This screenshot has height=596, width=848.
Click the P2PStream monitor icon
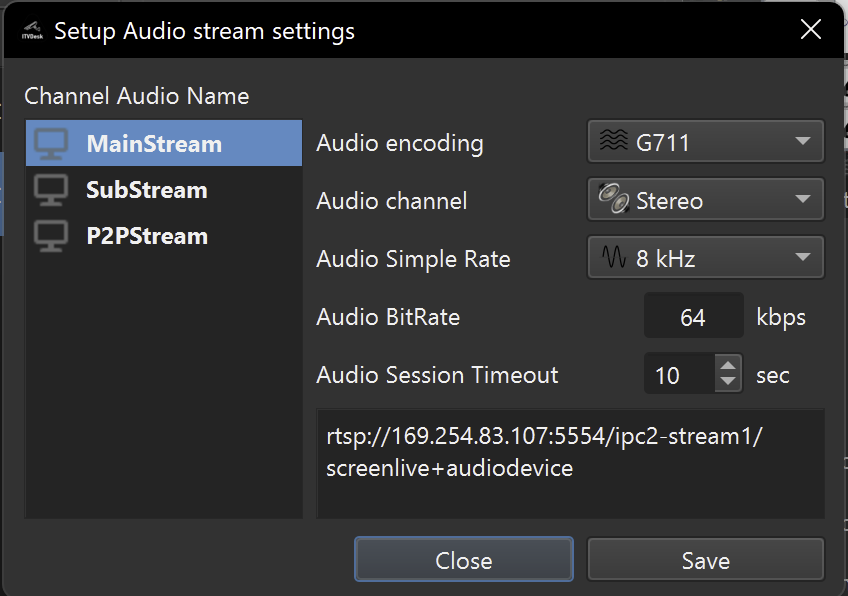pyautogui.click(x=51, y=236)
